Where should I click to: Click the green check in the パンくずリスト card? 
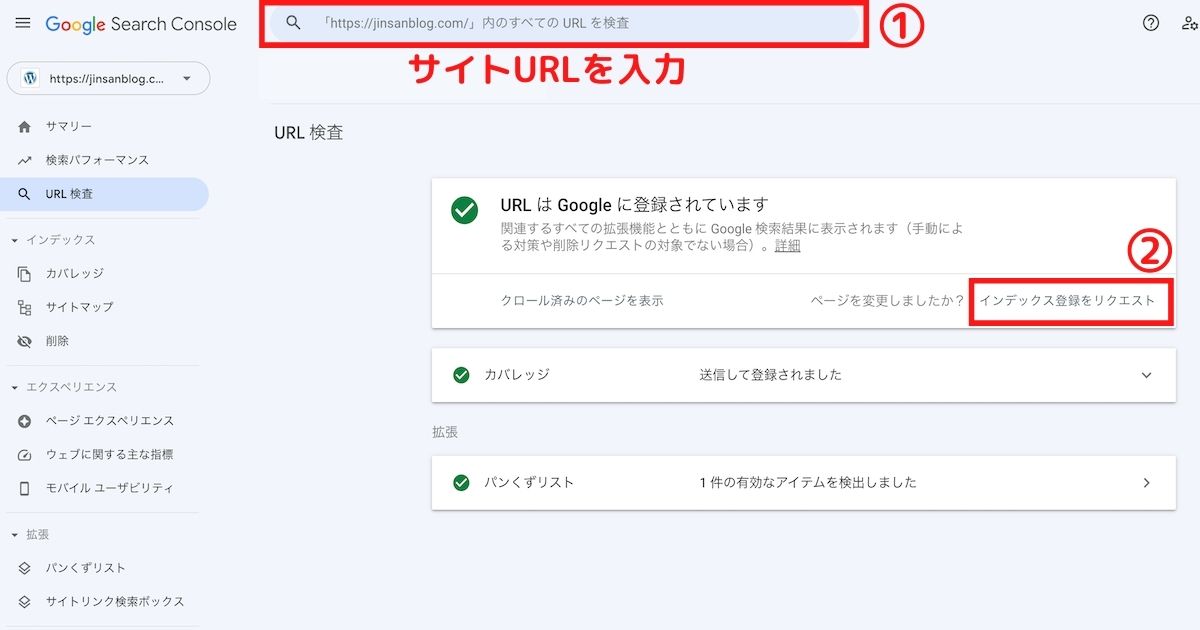pyautogui.click(x=461, y=482)
